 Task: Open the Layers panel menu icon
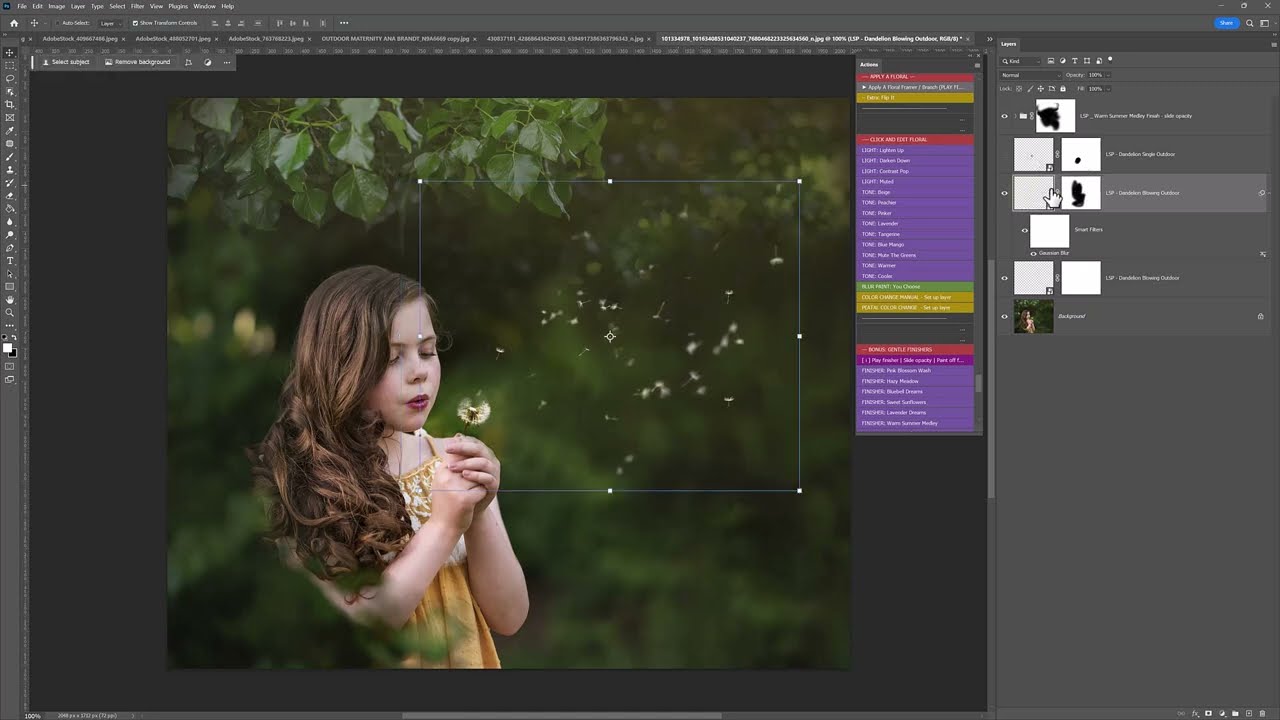pyautogui.click(x=1274, y=44)
